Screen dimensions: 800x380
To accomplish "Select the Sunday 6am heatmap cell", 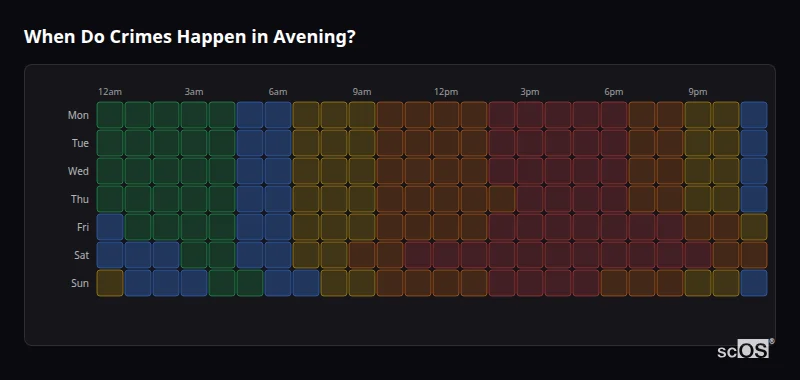I will (278, 283).
